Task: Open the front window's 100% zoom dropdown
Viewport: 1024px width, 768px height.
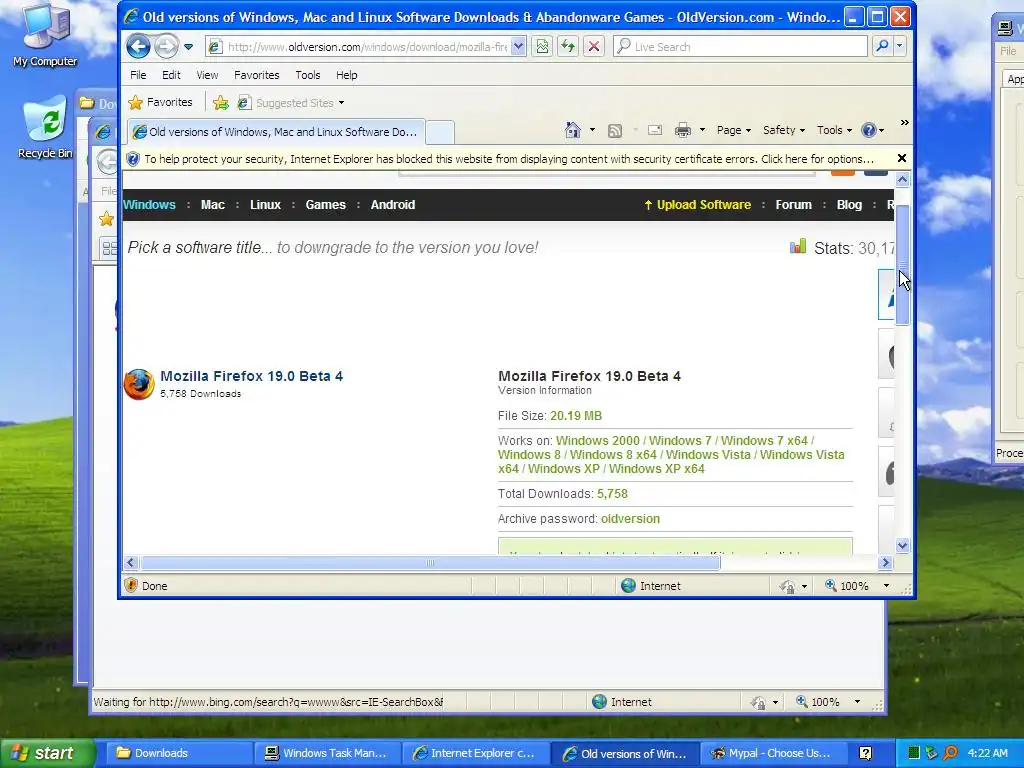Action: [x=886, y=586]
